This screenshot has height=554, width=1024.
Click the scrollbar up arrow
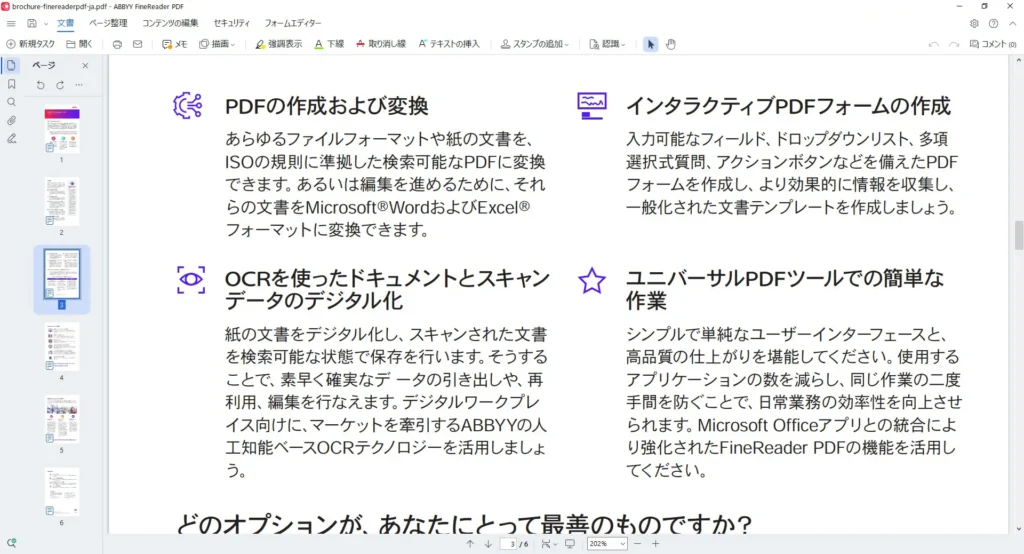(x=1018, y=60)
